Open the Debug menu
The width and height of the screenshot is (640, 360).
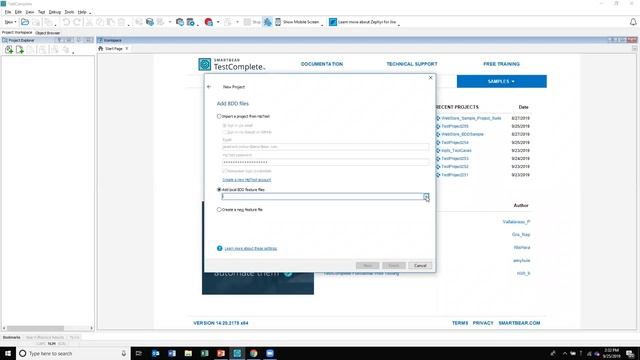pos(54,12)
